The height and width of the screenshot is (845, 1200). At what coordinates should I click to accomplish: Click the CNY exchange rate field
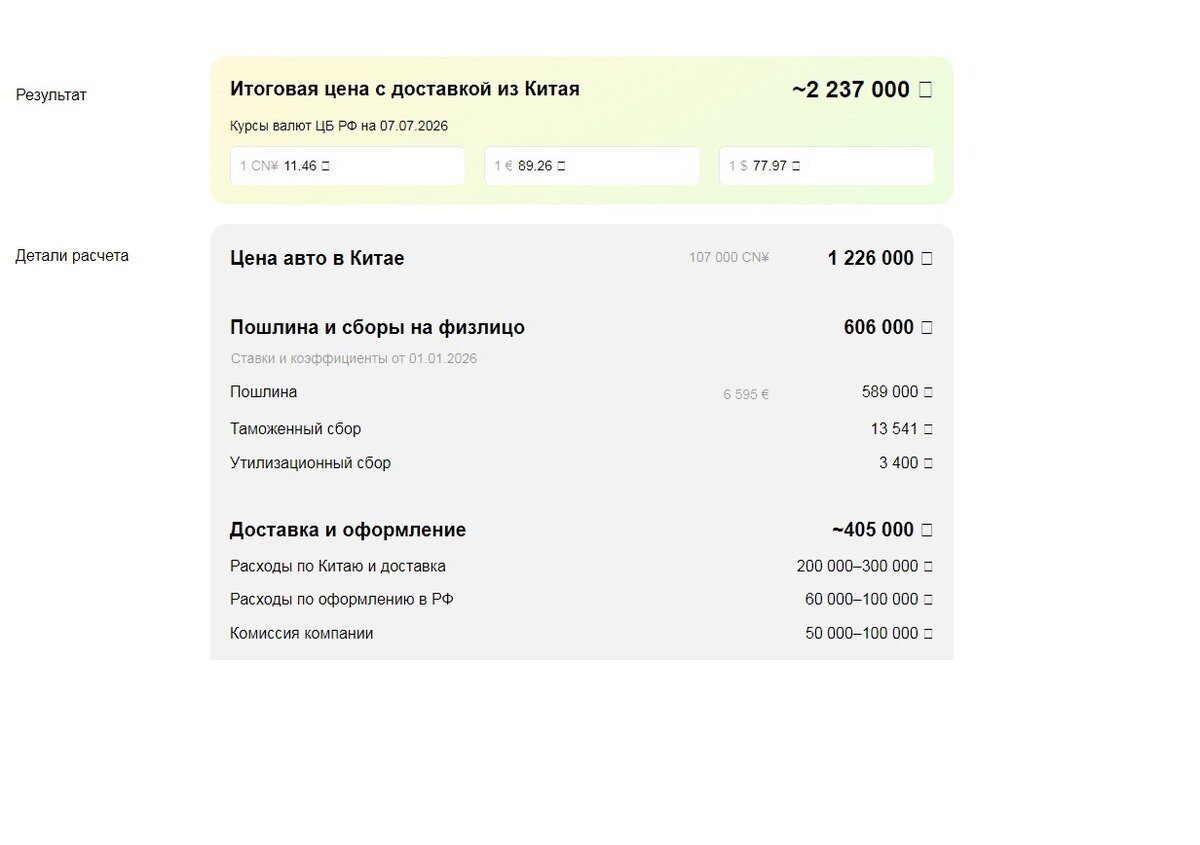(347, 166)
